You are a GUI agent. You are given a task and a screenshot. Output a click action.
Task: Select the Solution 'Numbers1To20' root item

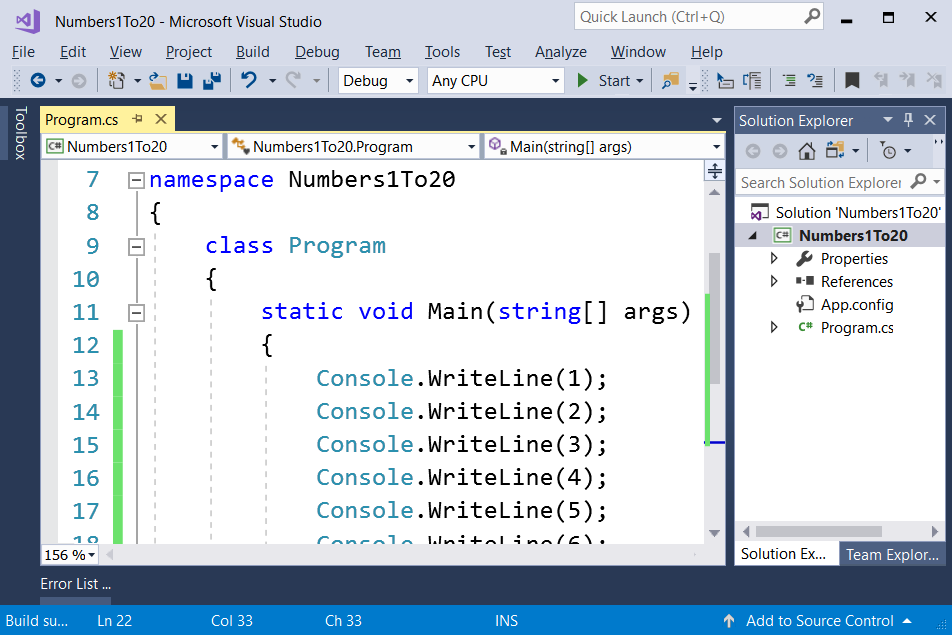pyautogui.click(x=846, y=212)
